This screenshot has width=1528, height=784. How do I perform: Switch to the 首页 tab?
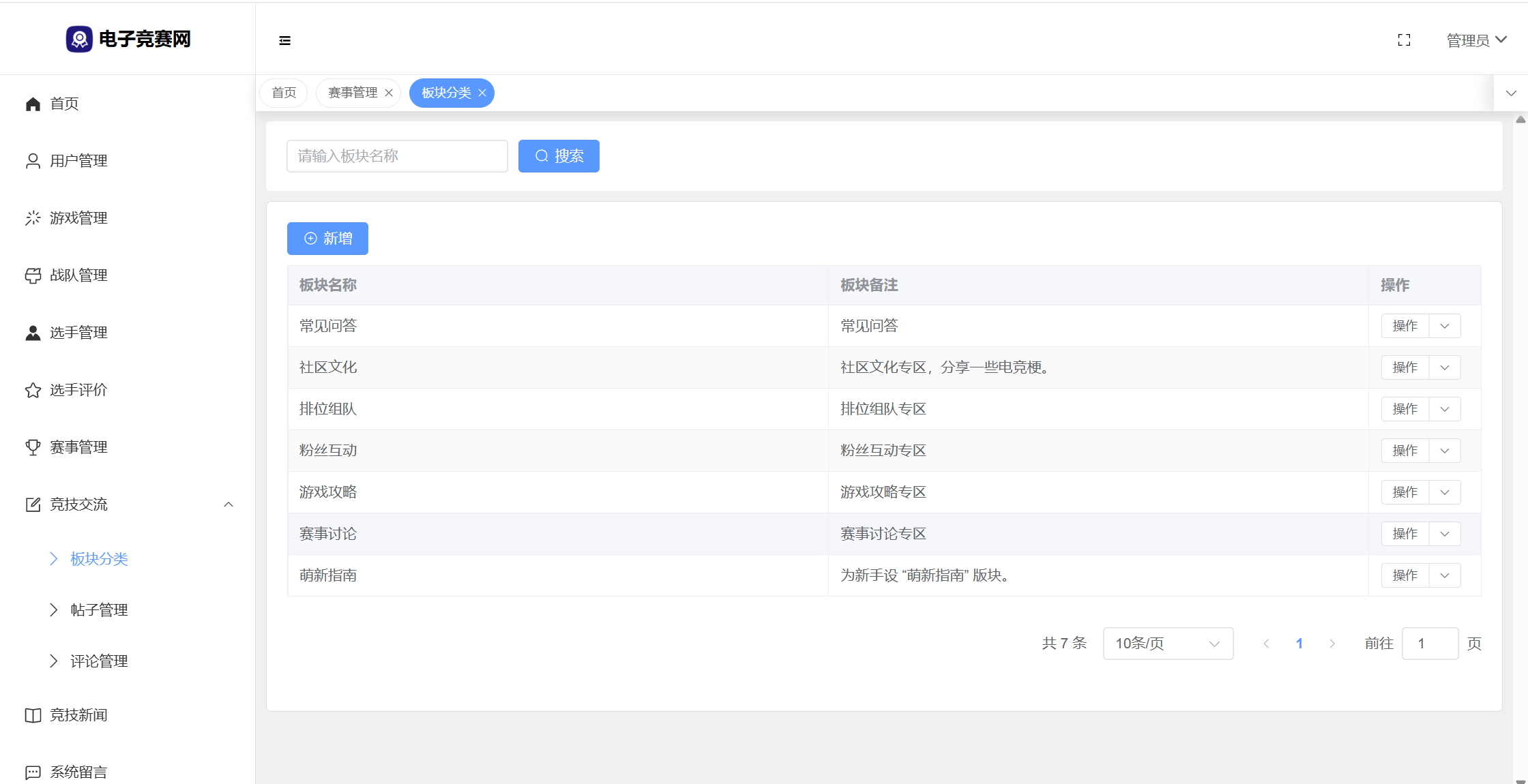tap(284, 93)
